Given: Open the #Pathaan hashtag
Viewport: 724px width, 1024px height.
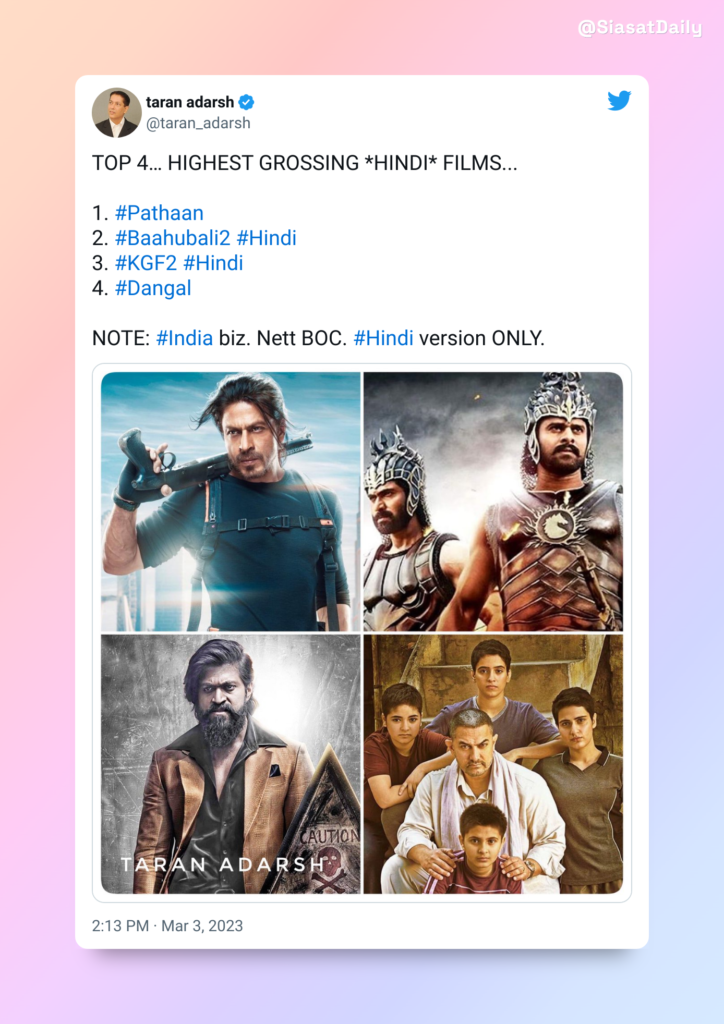Looking at the screenshot, I should [159, 213].
